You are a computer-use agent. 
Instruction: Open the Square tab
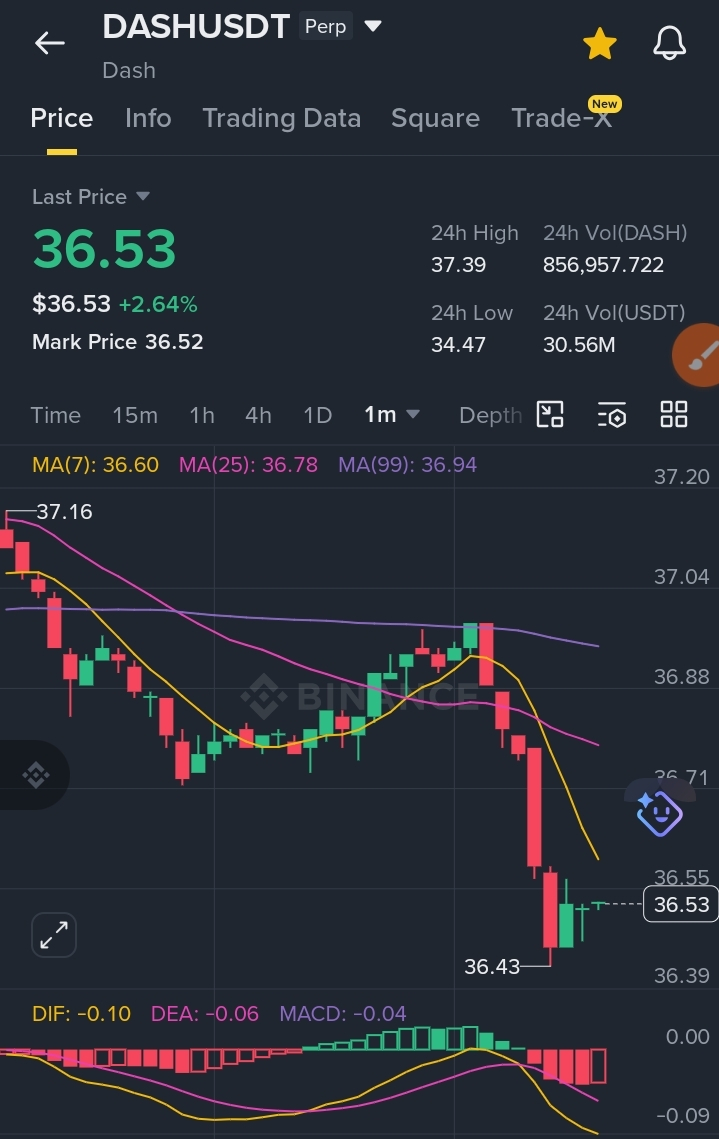pos(435,118)
